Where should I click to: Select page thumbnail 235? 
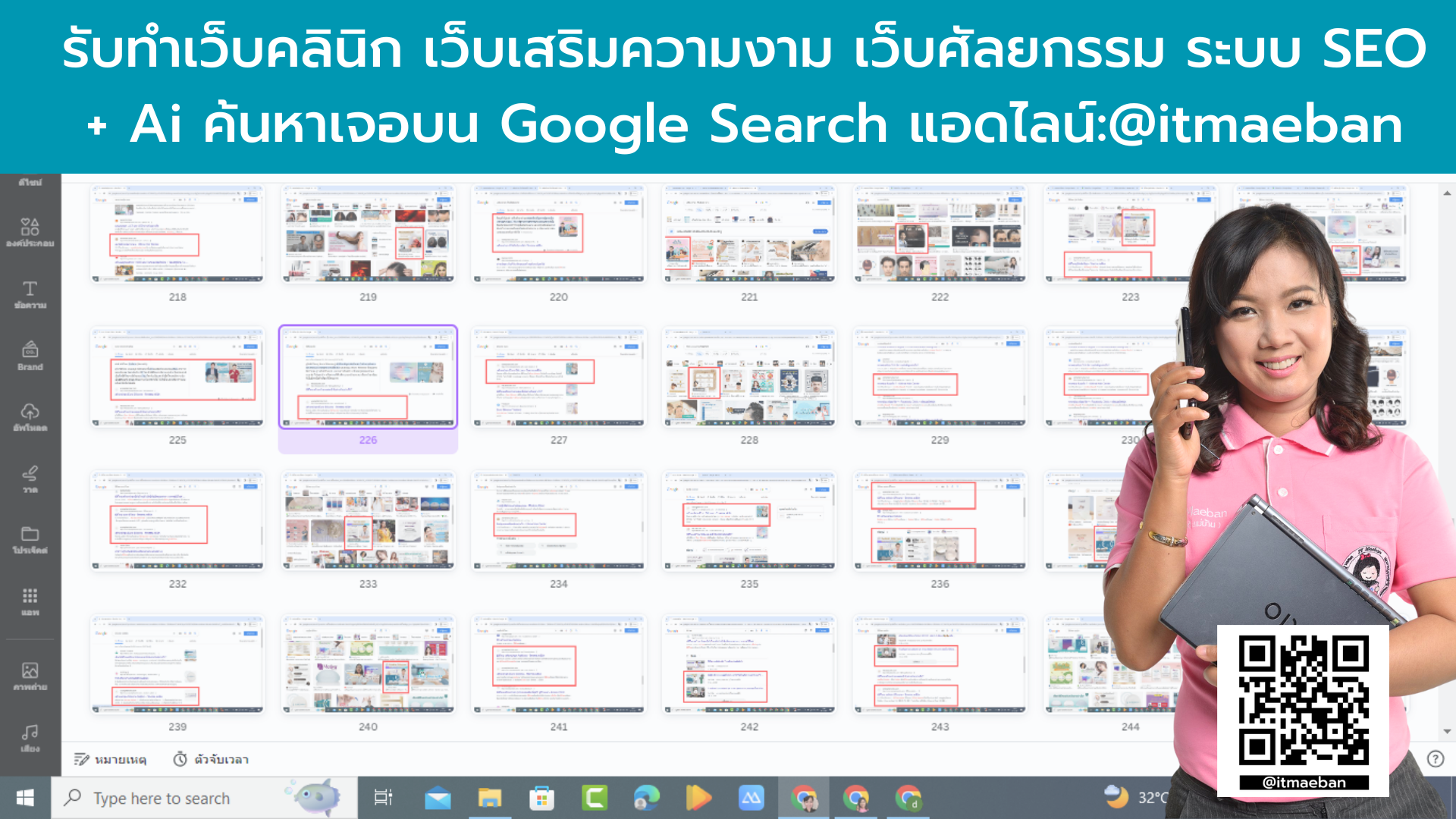749,520
